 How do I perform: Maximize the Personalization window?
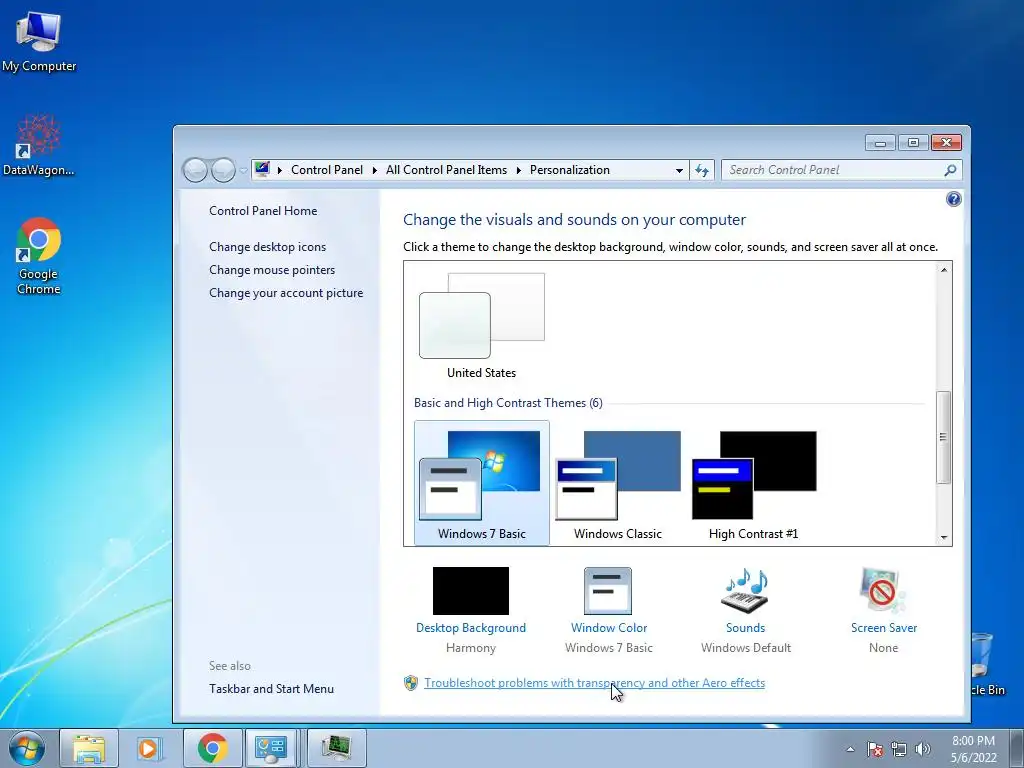point(913,142)
